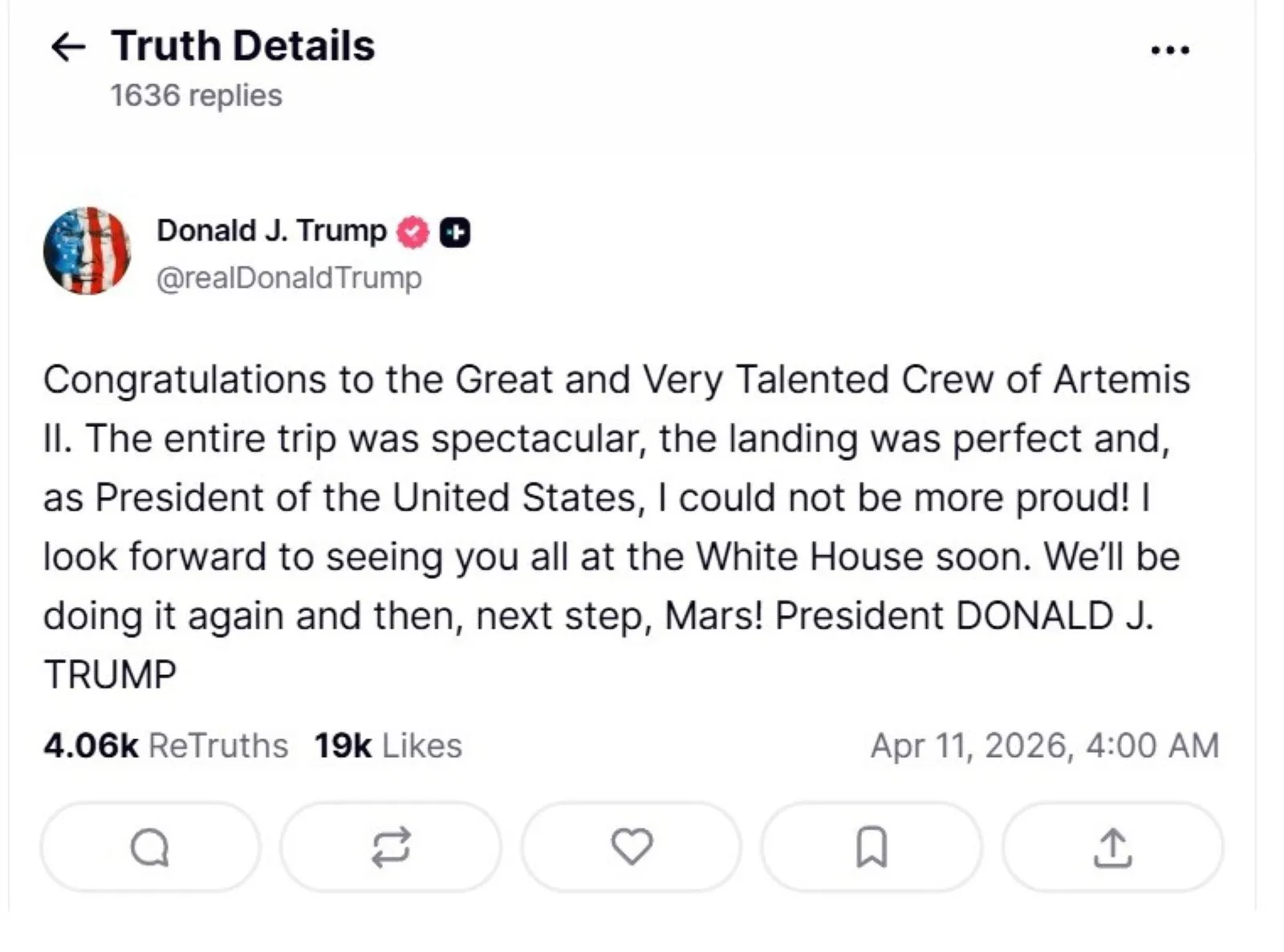Like the post with the heart icon
The height and width of the screenshot is (952, 1284).
click(632, 847)
